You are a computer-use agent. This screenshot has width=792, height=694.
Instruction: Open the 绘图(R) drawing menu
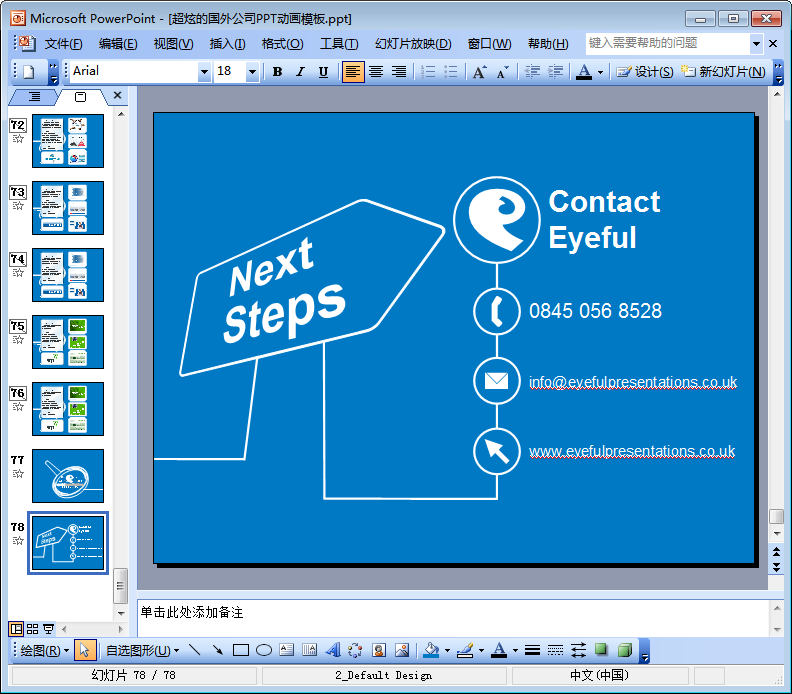click(x=44, y=651)
